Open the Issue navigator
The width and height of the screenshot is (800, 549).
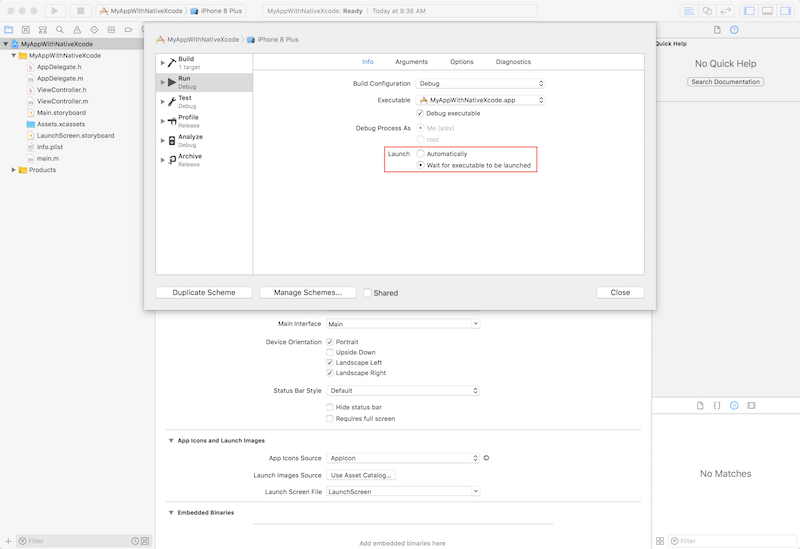(x=77, y=30)
